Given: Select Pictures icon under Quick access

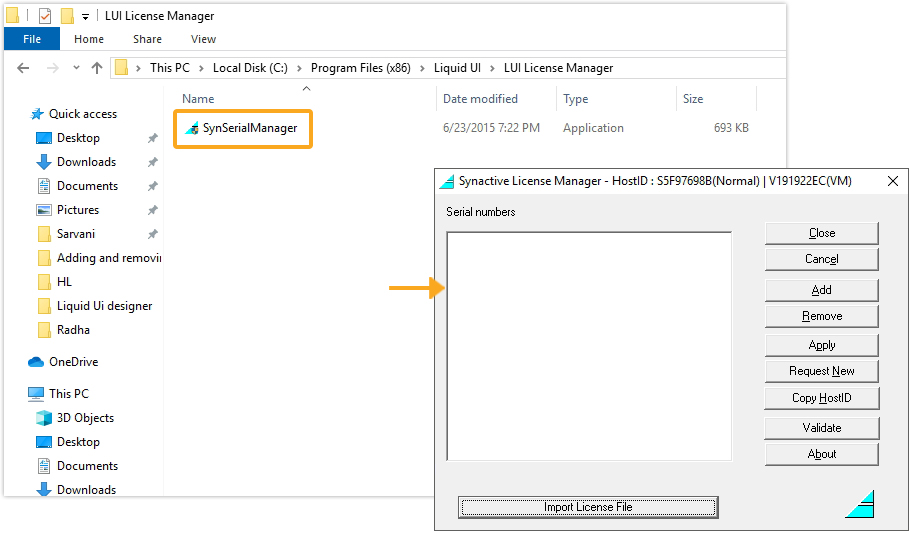Looking at the screenshot, I should pos(44,210).
